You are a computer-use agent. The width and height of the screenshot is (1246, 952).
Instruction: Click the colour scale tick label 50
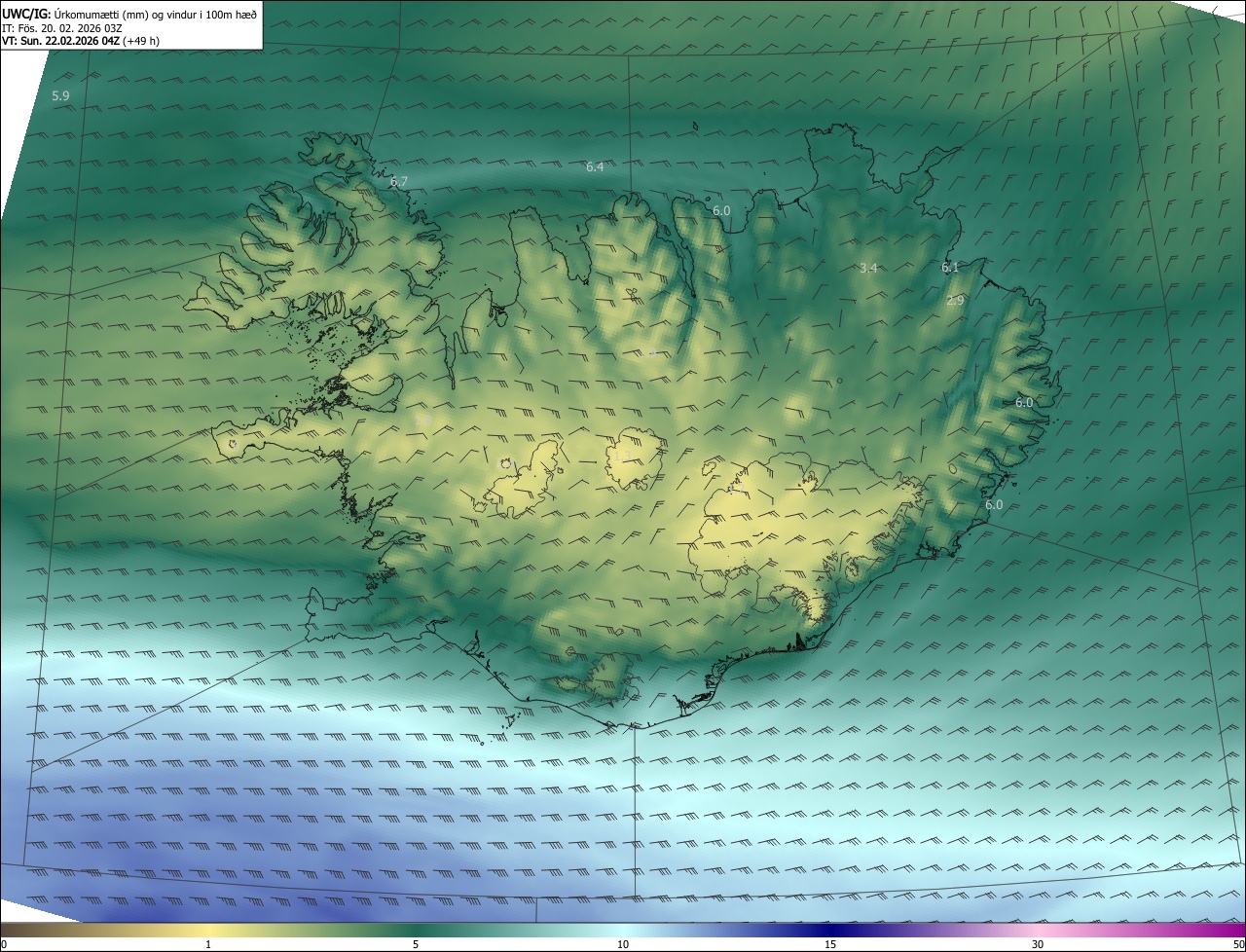pos(1238,944)
